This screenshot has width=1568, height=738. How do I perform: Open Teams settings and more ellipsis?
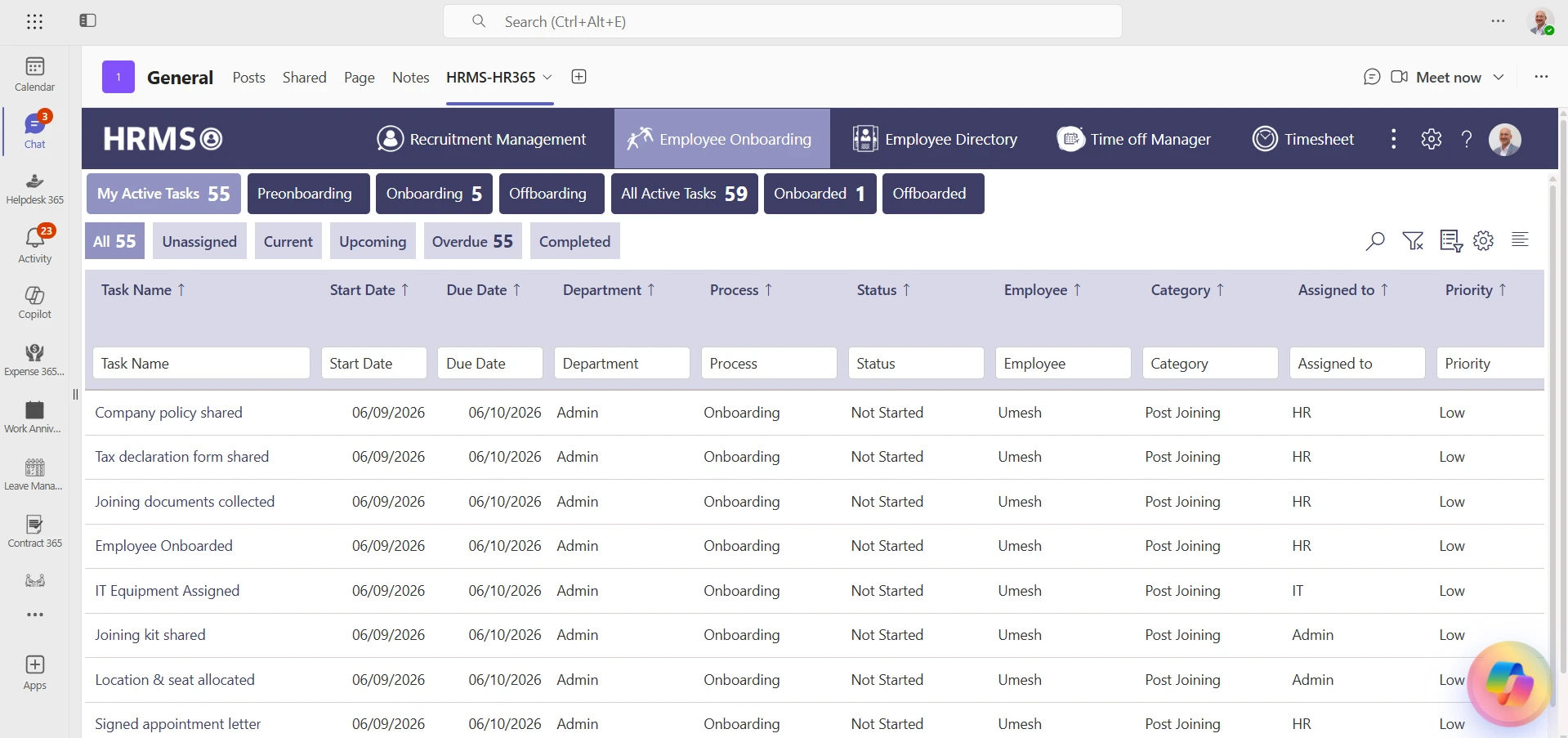click(1498, 21)
